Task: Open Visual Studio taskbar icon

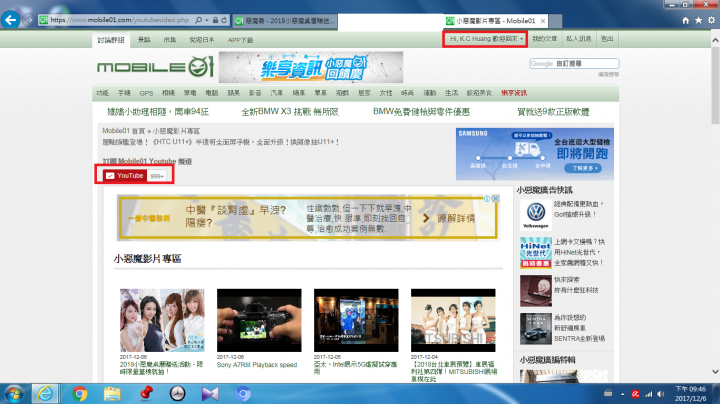Action: [210, 394]
